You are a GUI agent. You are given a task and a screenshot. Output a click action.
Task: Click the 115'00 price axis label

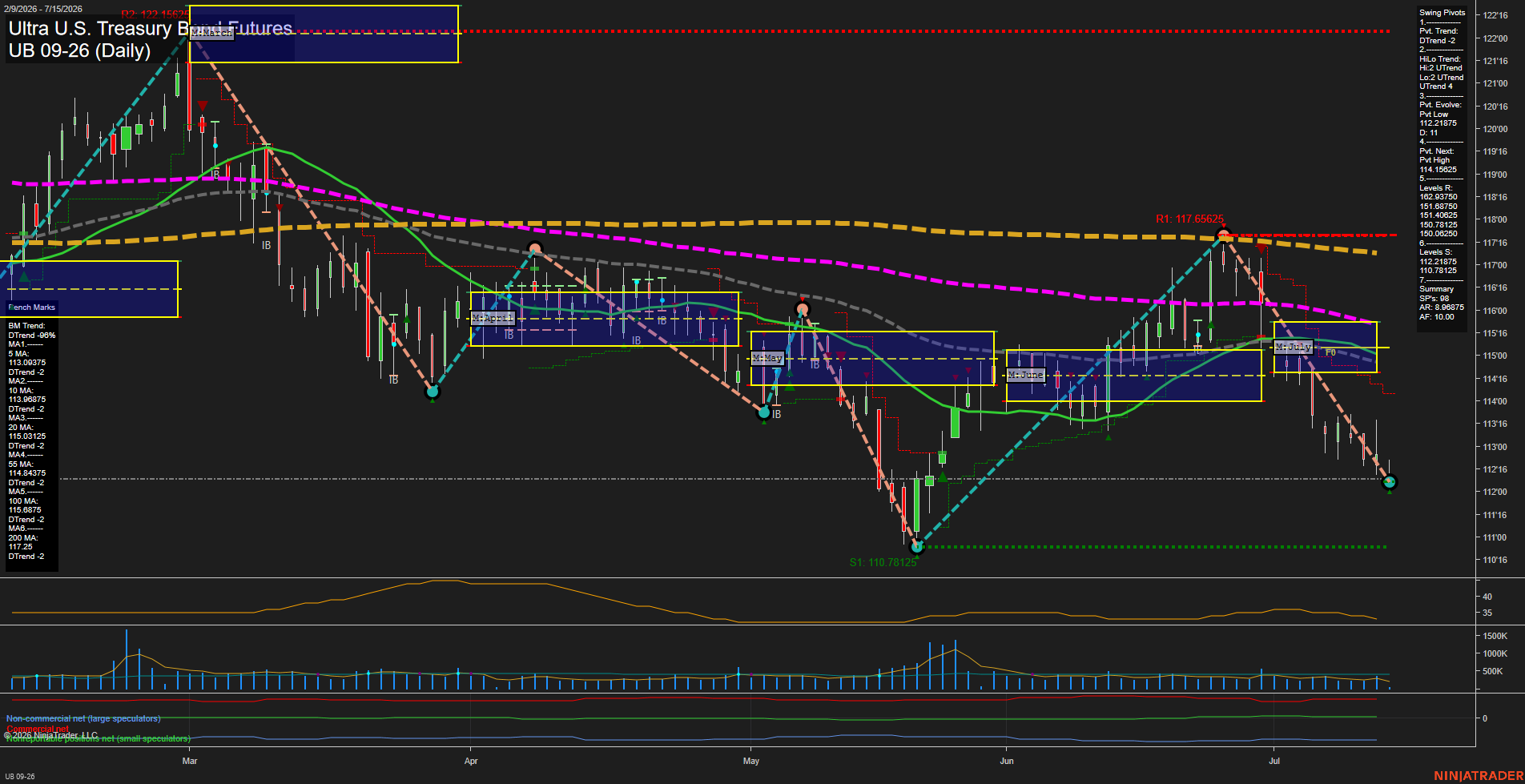pyautogui.click(x=1495, y=356)
